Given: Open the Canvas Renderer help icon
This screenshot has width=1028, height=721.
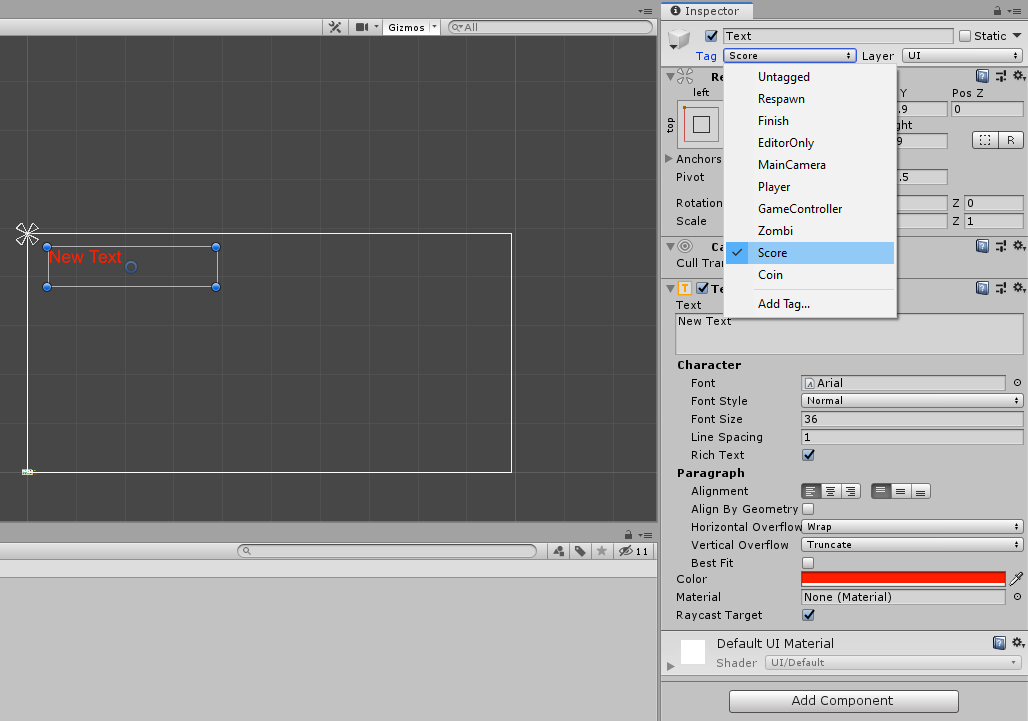Looking at the screenshot, I should pyautogui.click(x=982, y=246).
